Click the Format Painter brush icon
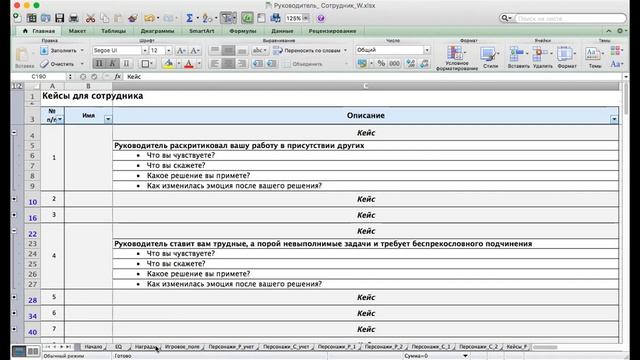 pyautogui.click(x=133, y=18)
